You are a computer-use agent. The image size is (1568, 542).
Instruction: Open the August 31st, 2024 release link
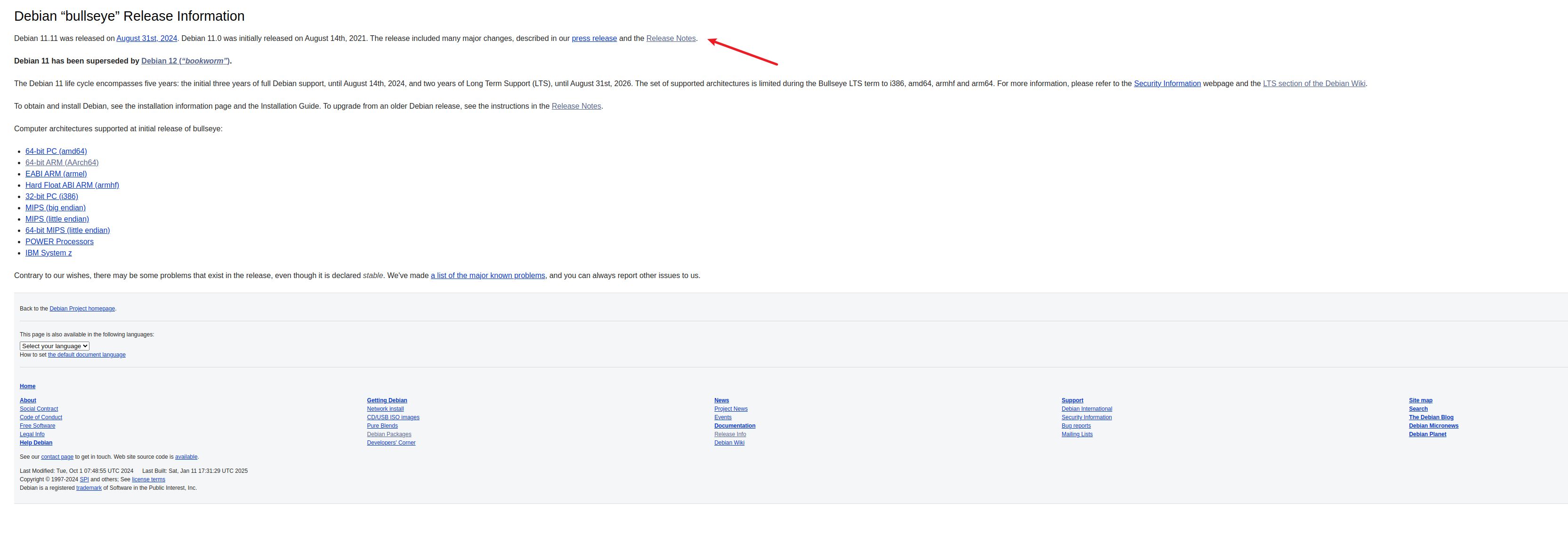(147, 38)
